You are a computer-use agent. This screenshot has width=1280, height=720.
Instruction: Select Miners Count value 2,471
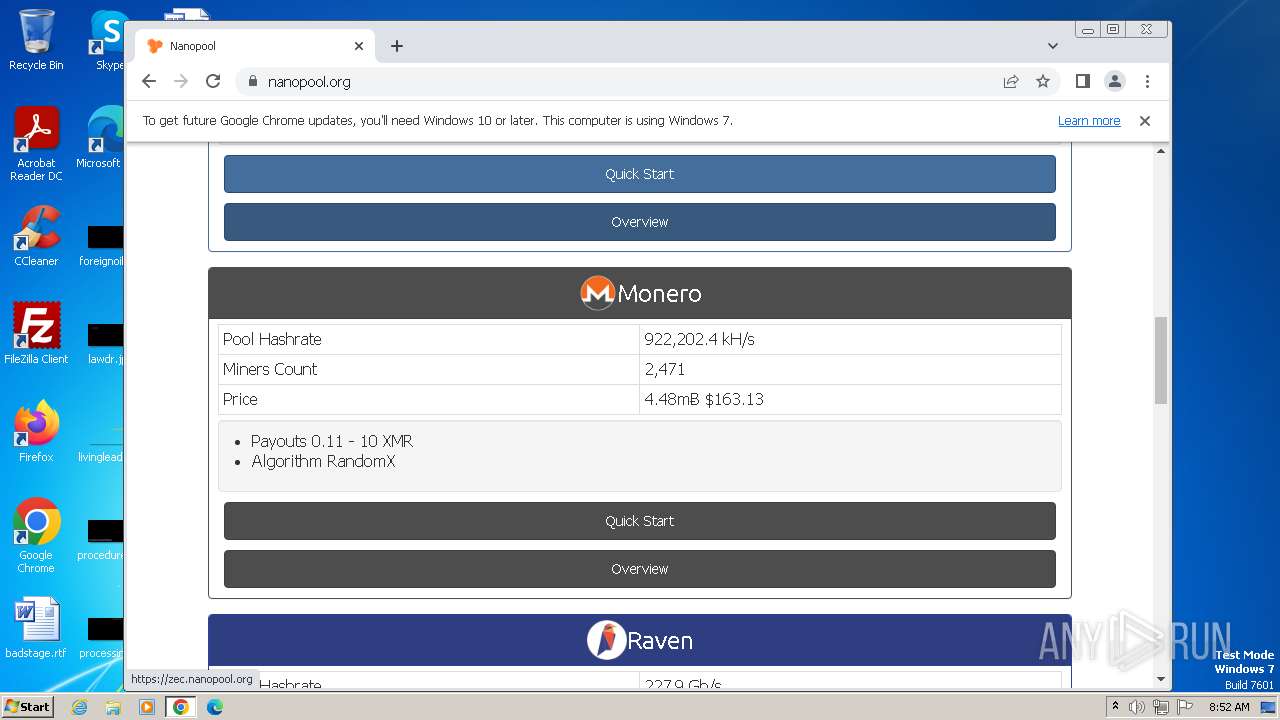665,369
